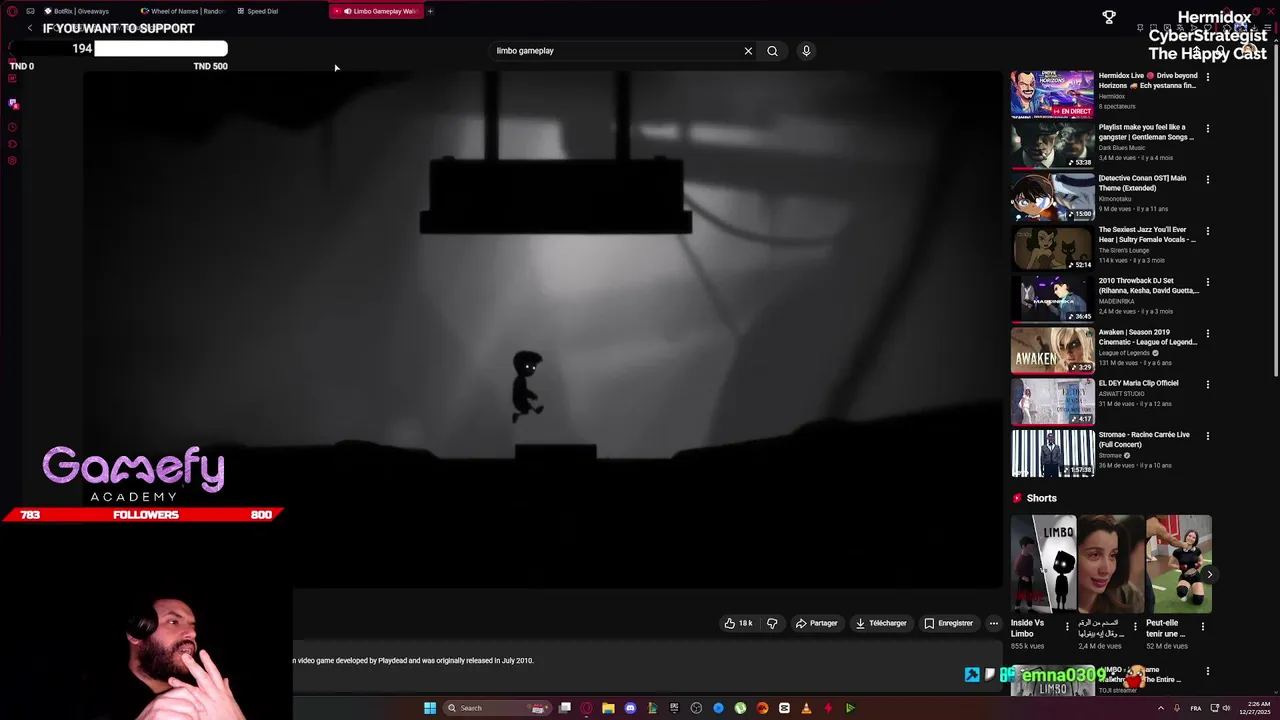Show next Shorts with the arrow
Screen dimensions: 1280x720
[x=1209, y=574]
